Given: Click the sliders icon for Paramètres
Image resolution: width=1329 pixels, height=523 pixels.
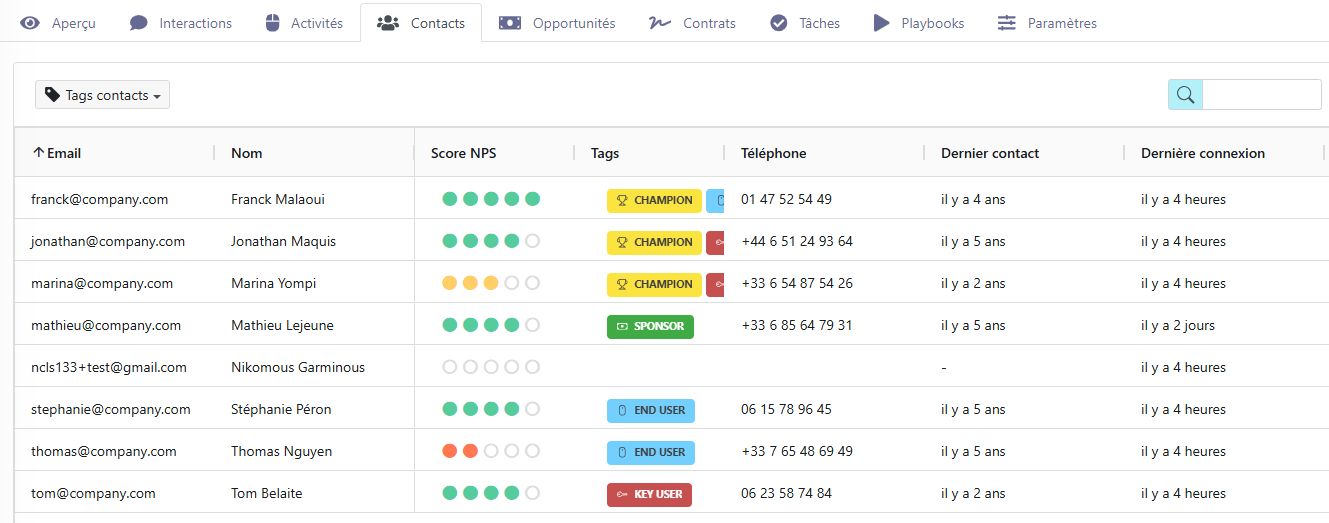Looking at the screenshot, I should point(1007,23).
